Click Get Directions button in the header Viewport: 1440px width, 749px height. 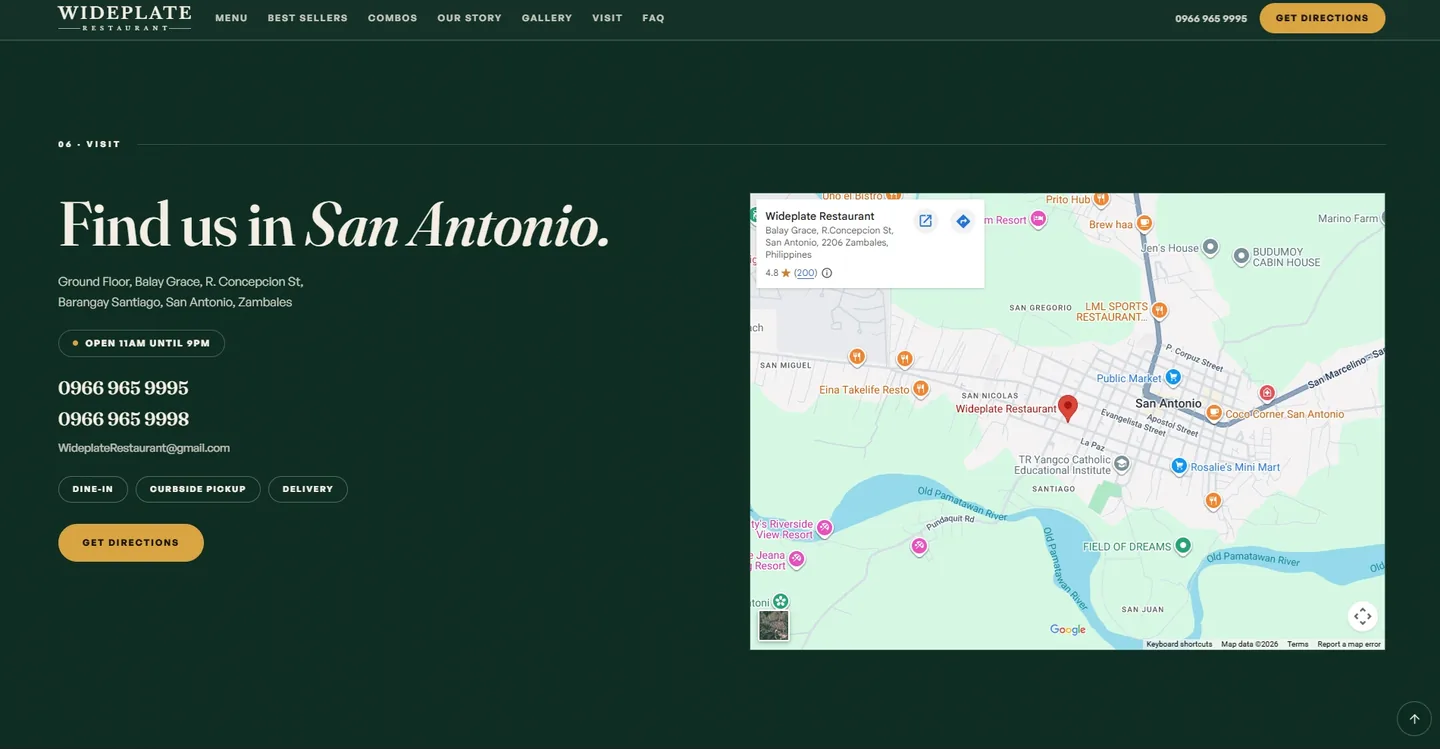click(1322, 18)
